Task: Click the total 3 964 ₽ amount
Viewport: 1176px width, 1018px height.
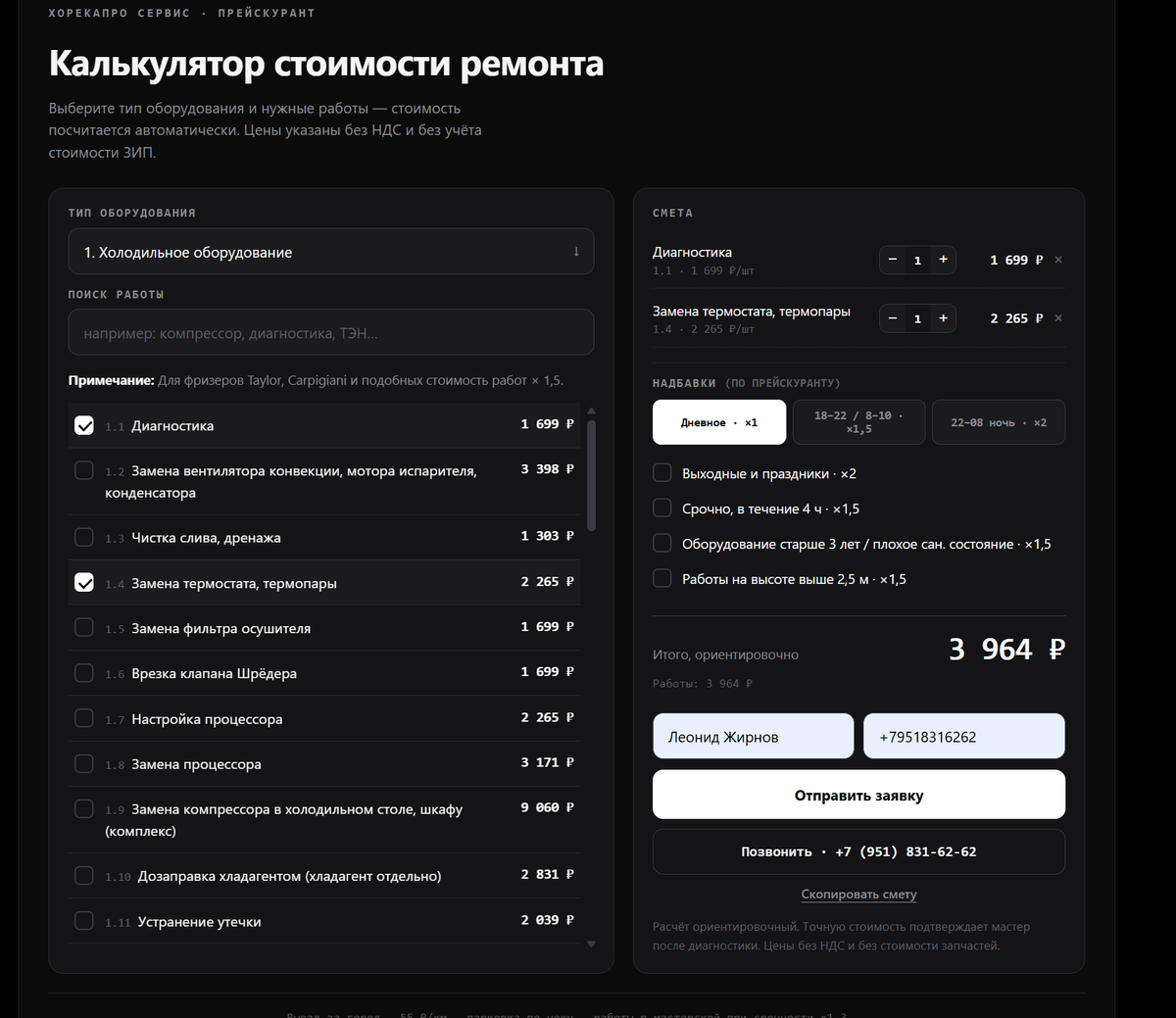Action: coord(1006,650)
